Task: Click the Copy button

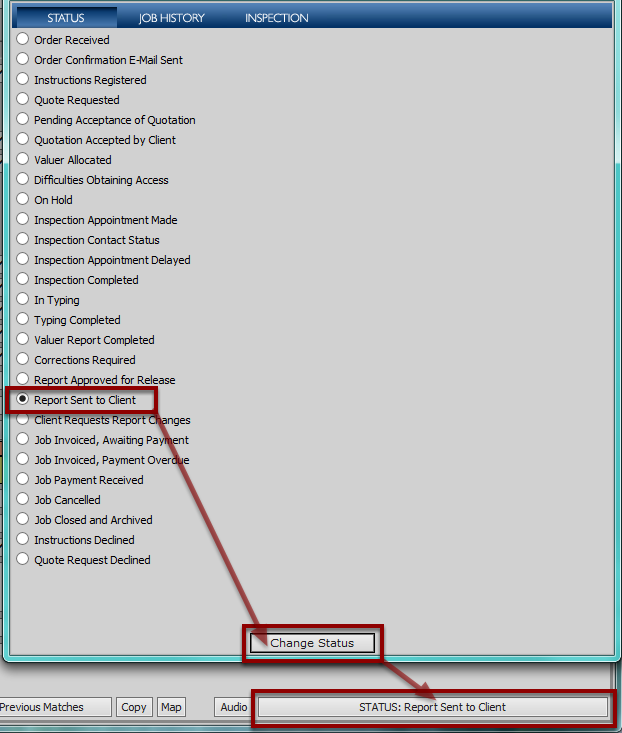Action: tap(134, 707)
